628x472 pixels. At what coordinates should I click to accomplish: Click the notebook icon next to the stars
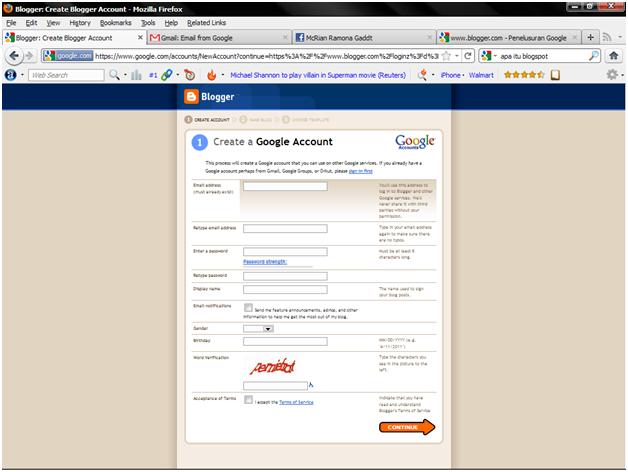coord(555,75)
